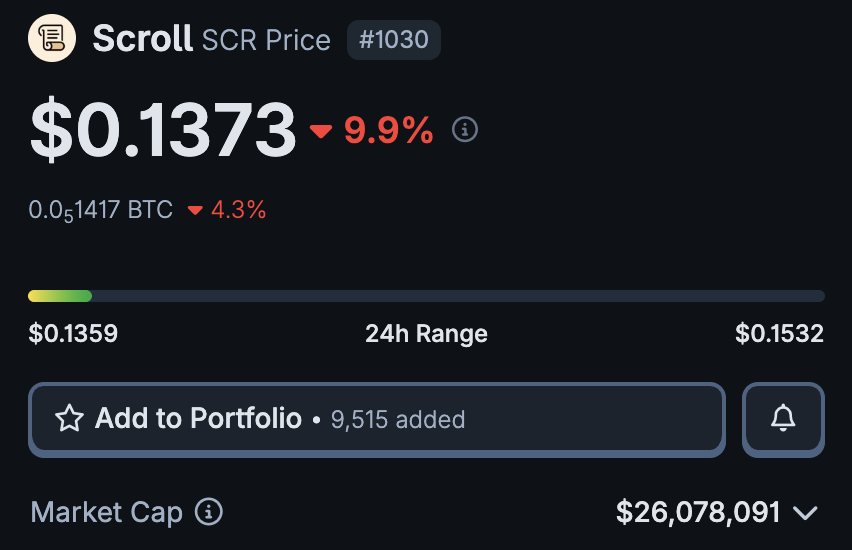Click the Market Cap info icon
This screenshot has width=852, height=550.
[209, 513]
